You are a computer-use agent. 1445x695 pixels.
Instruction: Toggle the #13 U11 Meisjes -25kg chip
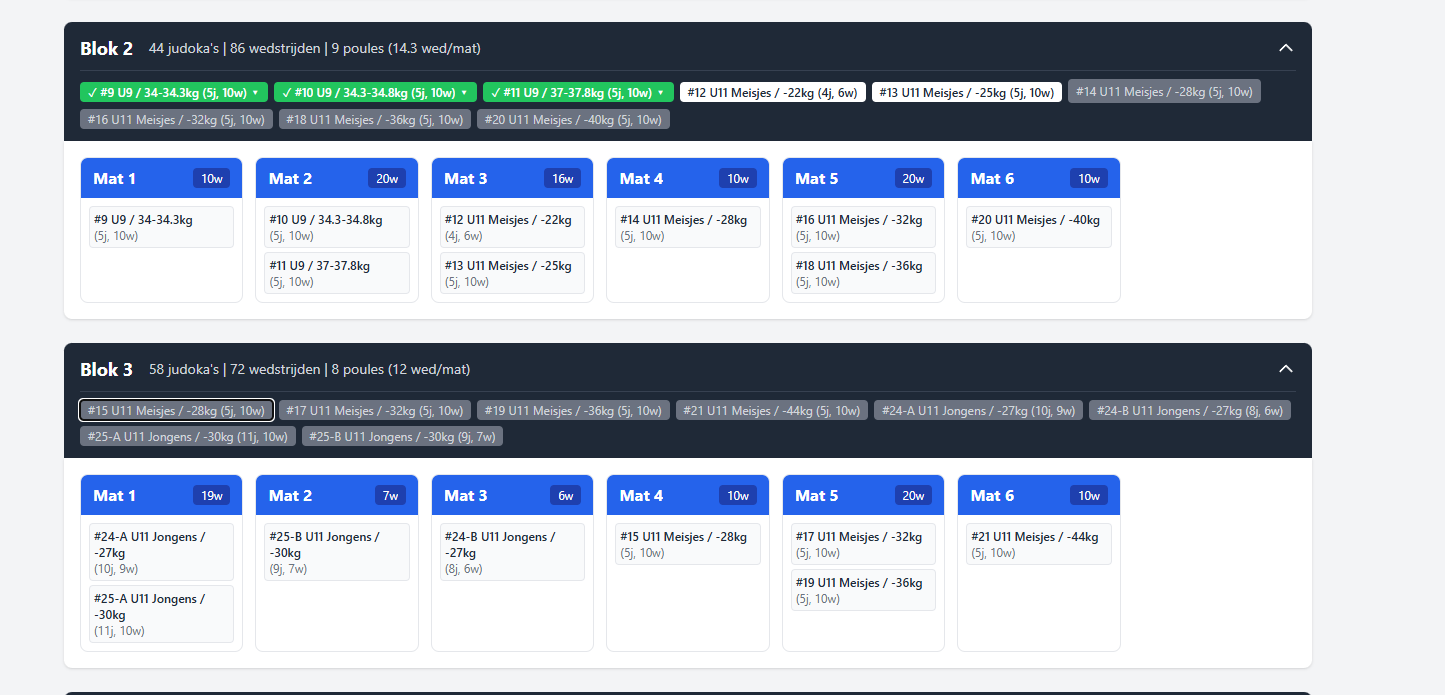point(966,93)
